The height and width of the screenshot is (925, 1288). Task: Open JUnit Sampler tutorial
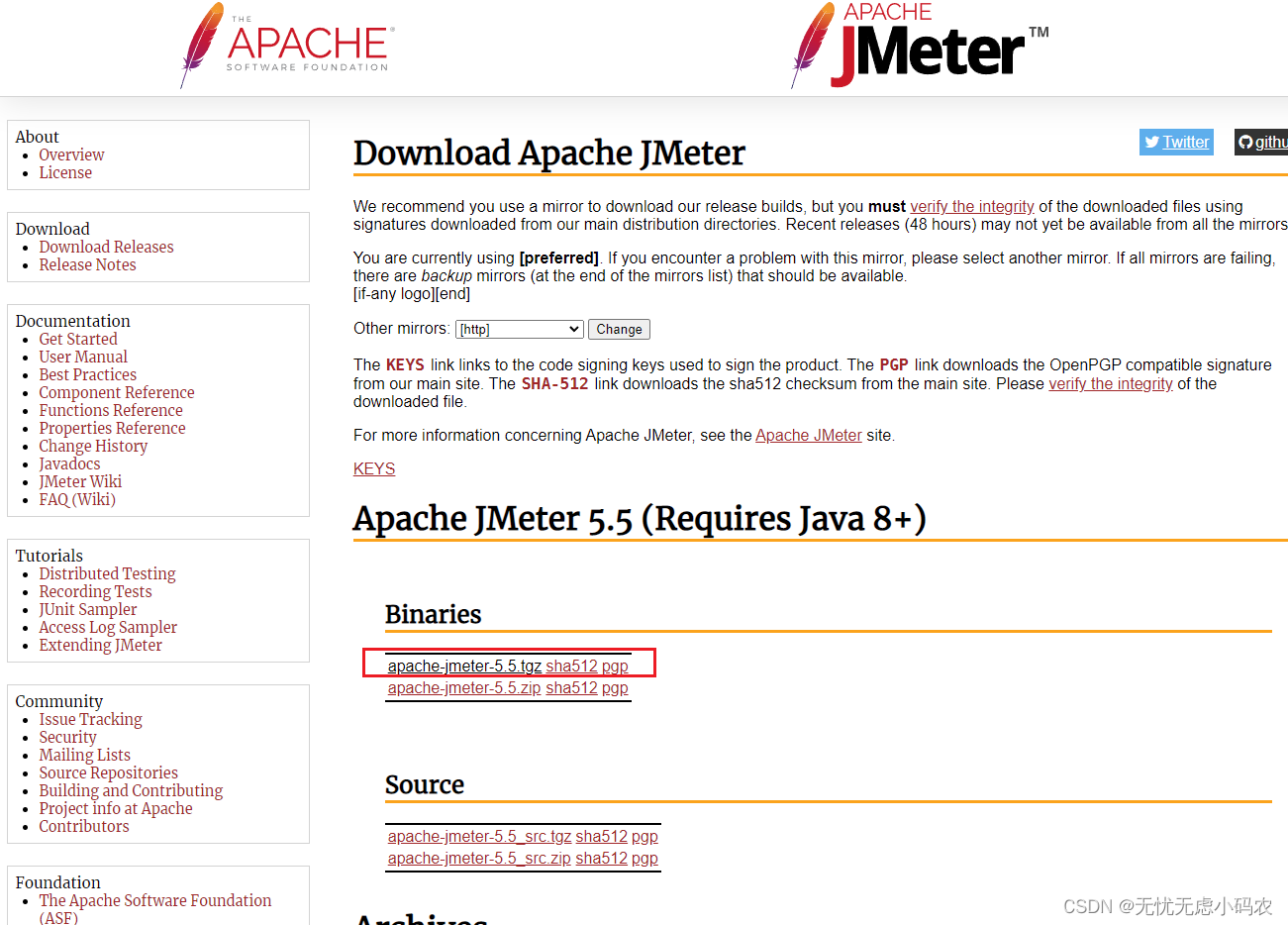coord(88,609)
